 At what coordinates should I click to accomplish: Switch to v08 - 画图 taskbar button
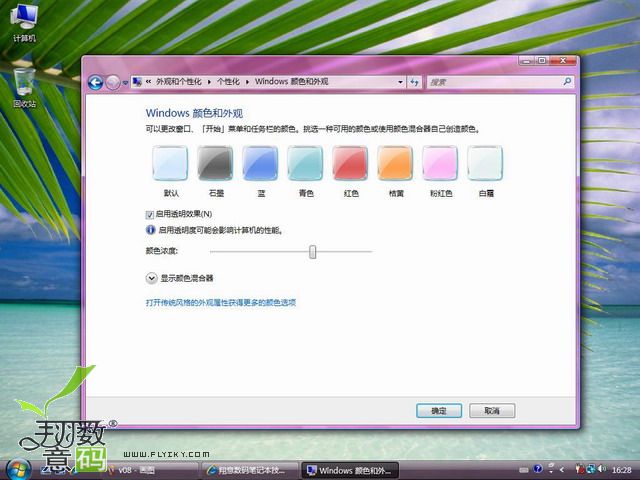151,470
